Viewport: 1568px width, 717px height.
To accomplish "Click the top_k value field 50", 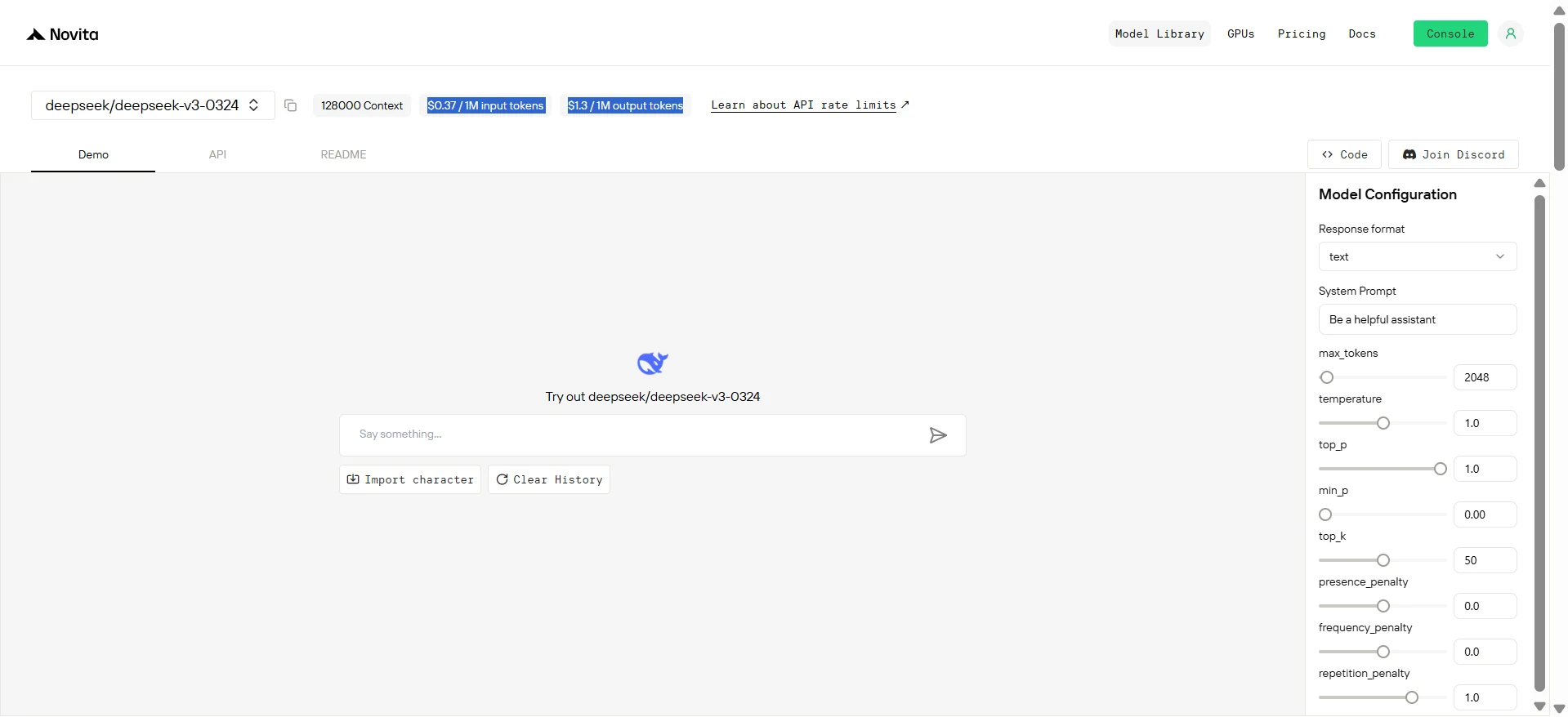I will point(1485,560).
